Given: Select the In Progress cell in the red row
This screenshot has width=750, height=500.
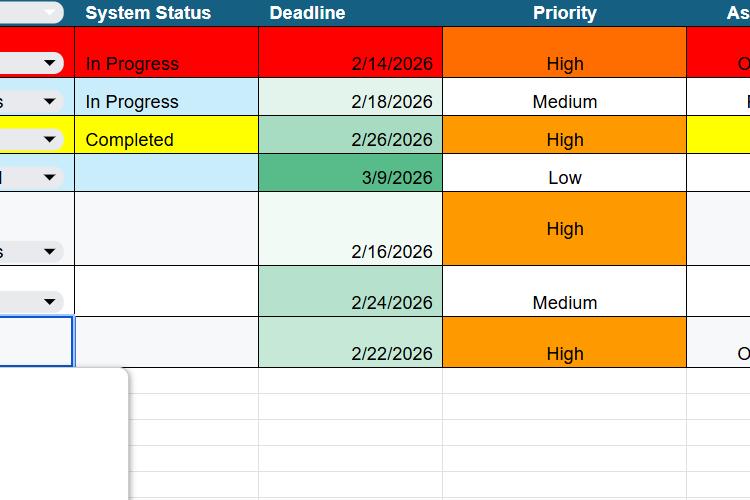Looking at the screenshot, I should pyautogui.click(x=166, y=52).
